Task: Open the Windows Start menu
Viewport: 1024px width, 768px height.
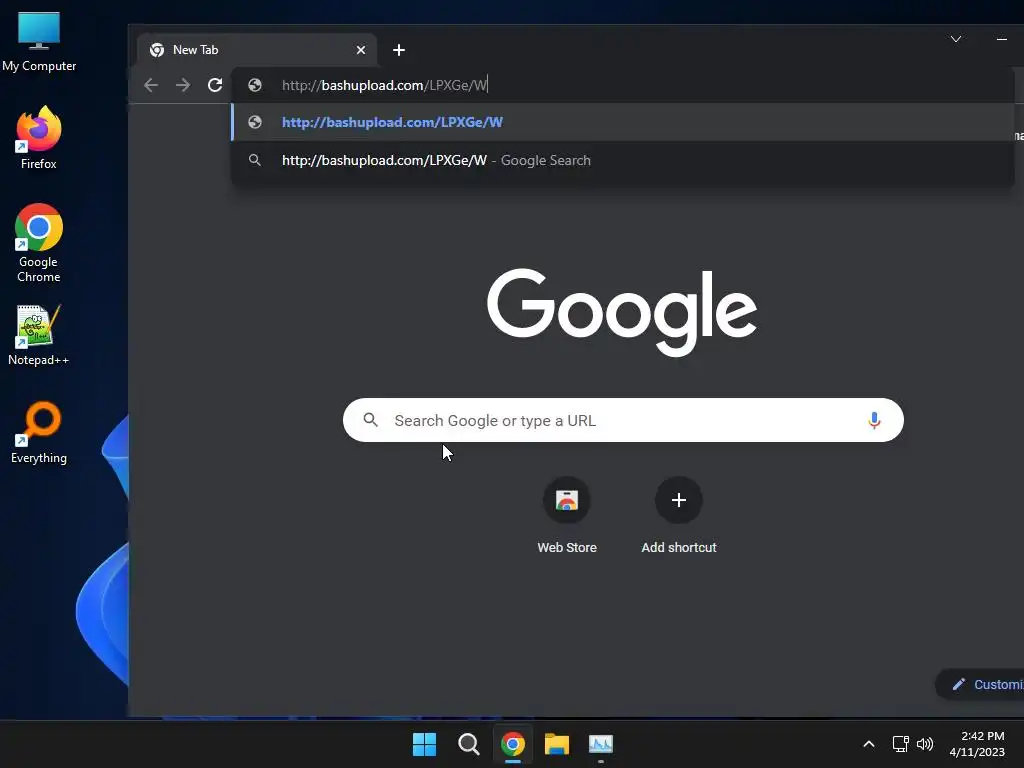Action: 424,744
